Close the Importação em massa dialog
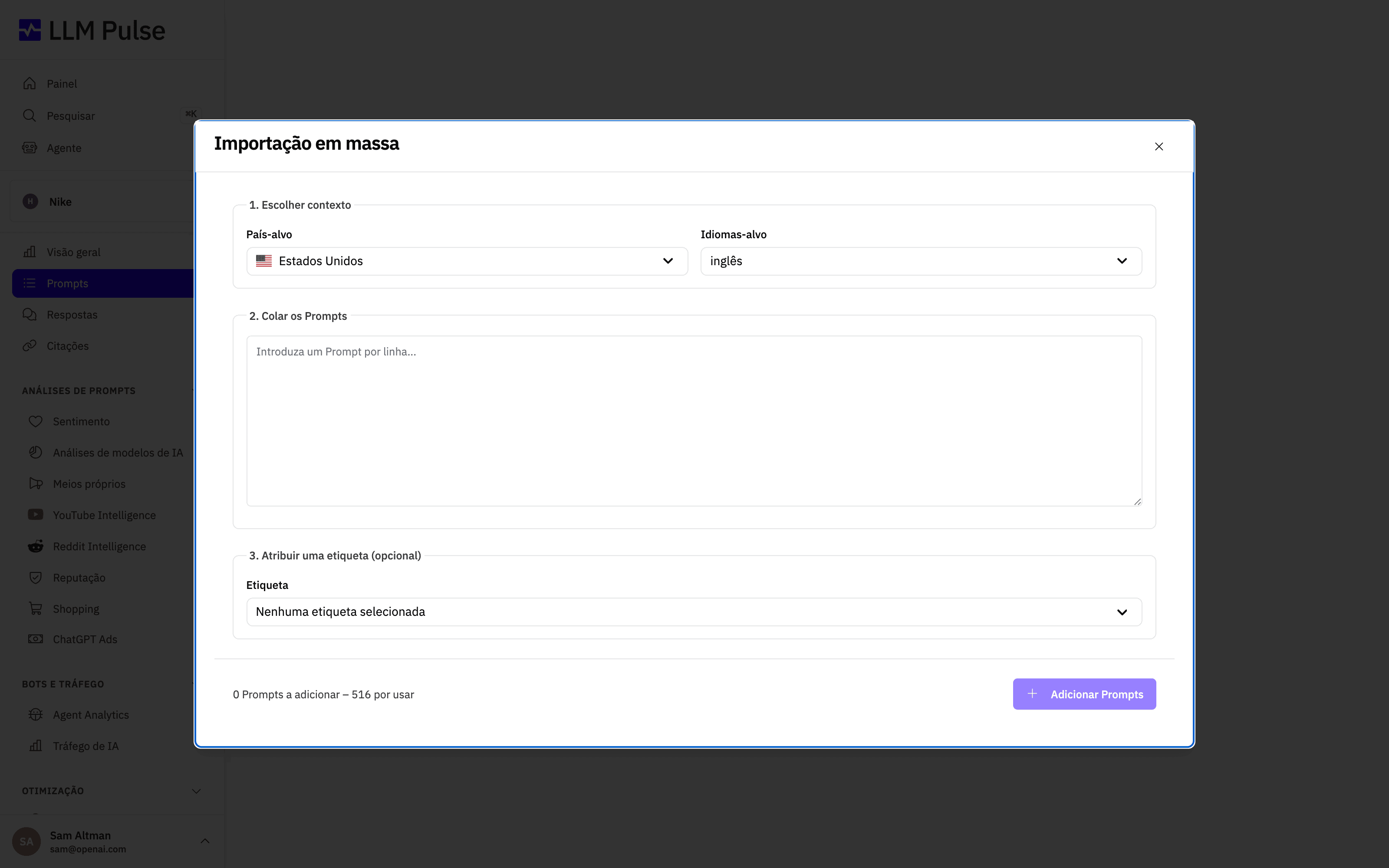The height and width of the screenshot is (868, 1389). point(1159,146)
